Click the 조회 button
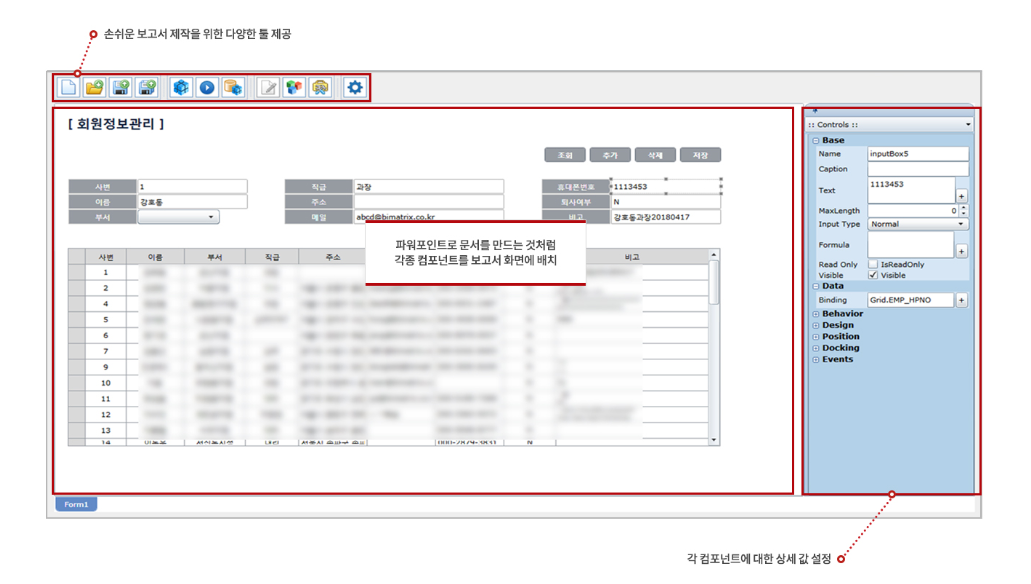Screen dimensions: 1031x584 coord(565,155)
